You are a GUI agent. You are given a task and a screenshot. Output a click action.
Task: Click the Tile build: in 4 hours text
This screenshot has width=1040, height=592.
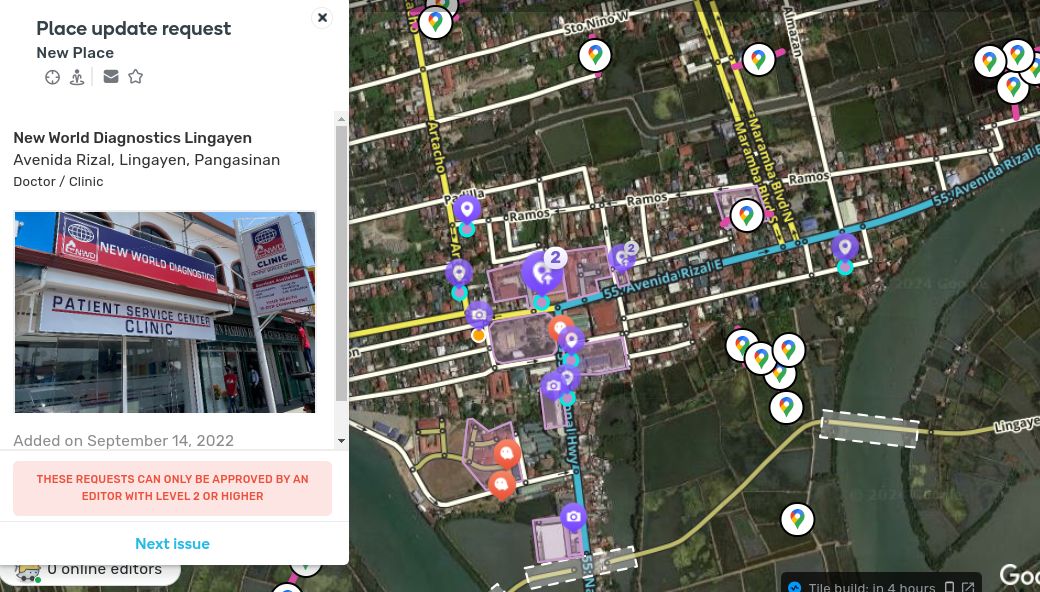pos(872,587)
